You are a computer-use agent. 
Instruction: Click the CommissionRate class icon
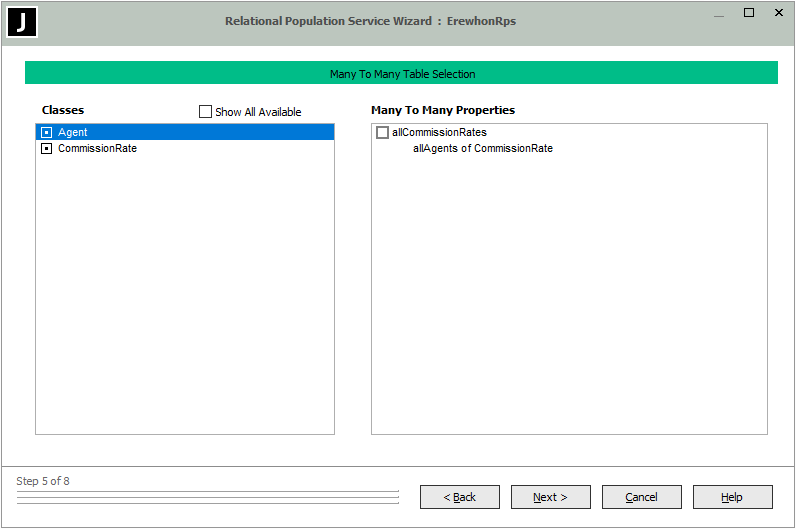point(46,149)
